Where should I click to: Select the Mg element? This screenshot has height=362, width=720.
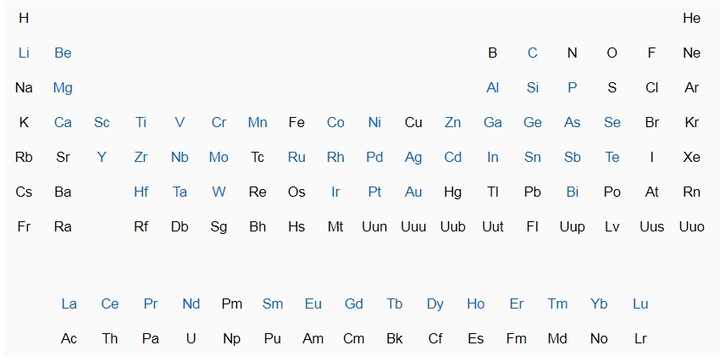click(63, 88)
